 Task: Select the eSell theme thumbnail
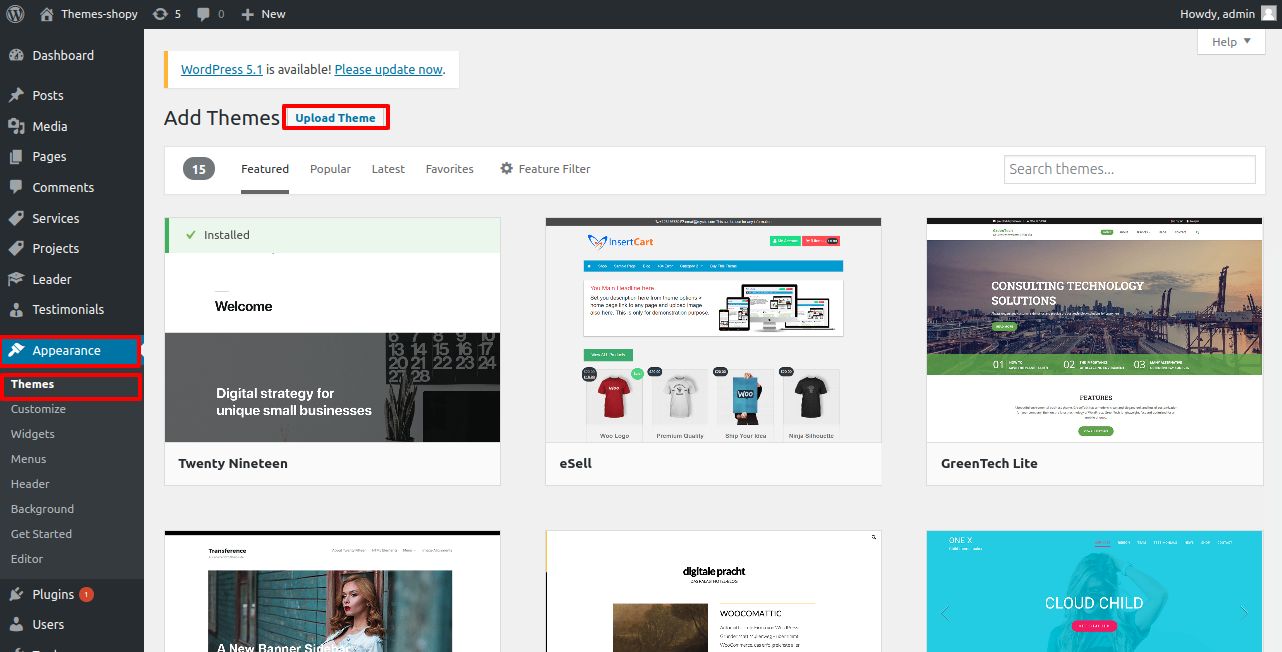click(x=713, y=330)
